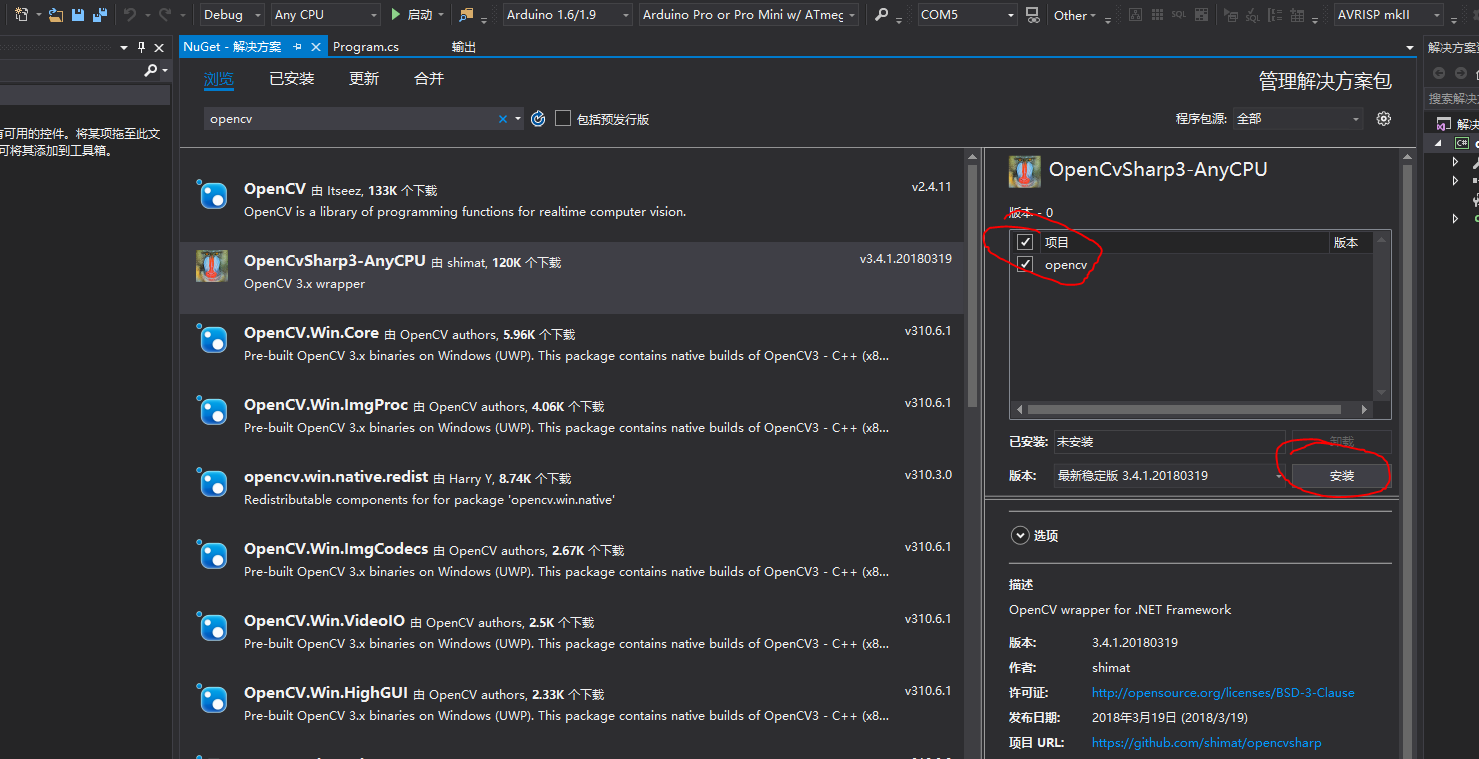Clear the opencv search text with X
This screenshot has width=1479, height=759.
pos(503,119)
